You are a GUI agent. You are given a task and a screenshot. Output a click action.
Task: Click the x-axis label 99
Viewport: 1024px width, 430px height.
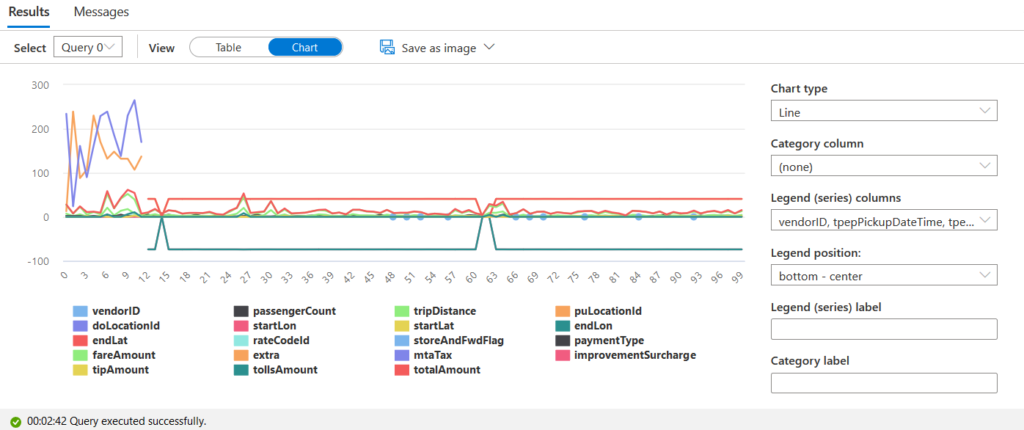pos(737,278)
